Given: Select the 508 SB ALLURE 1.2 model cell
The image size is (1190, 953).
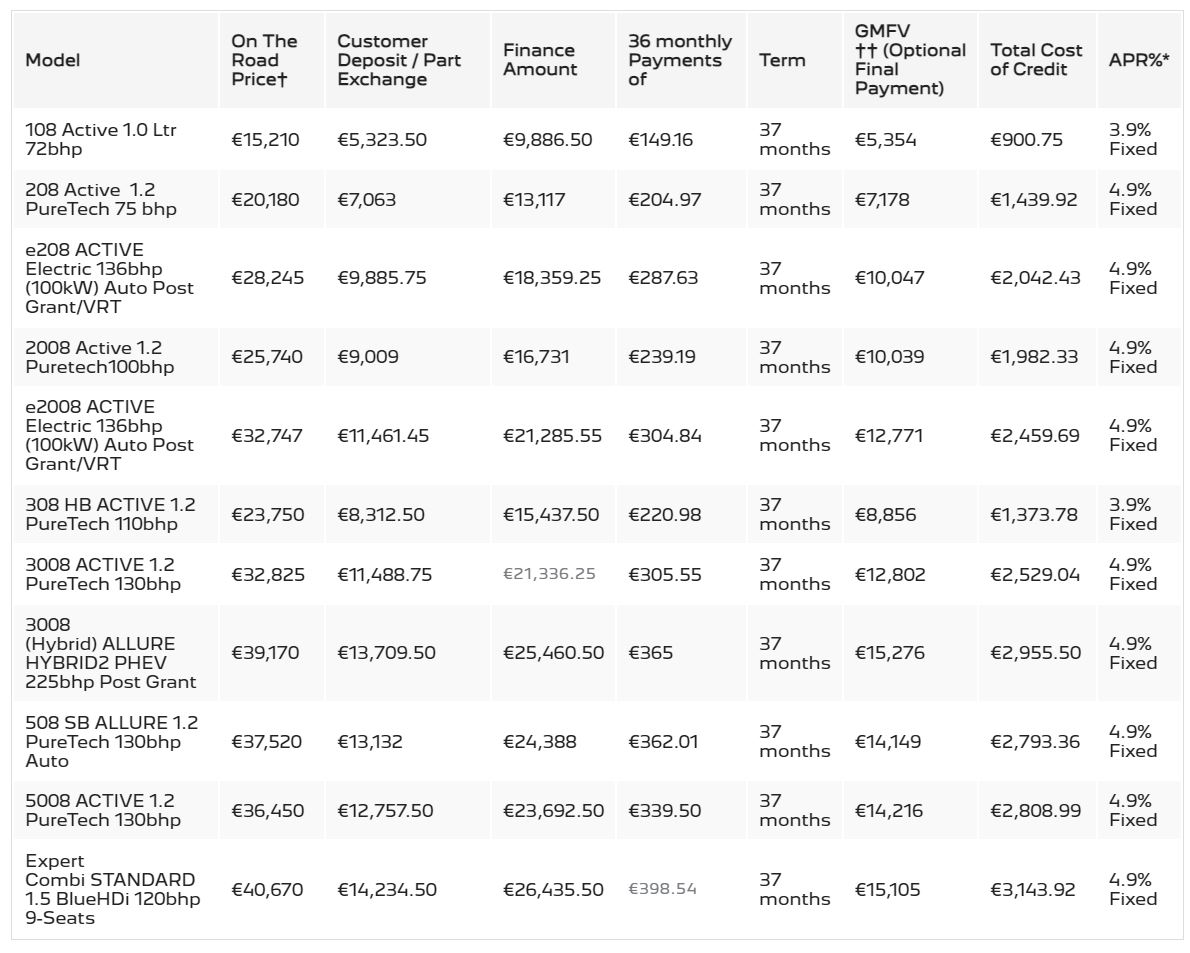Looking at the screenshot, I should pos(112,741).
